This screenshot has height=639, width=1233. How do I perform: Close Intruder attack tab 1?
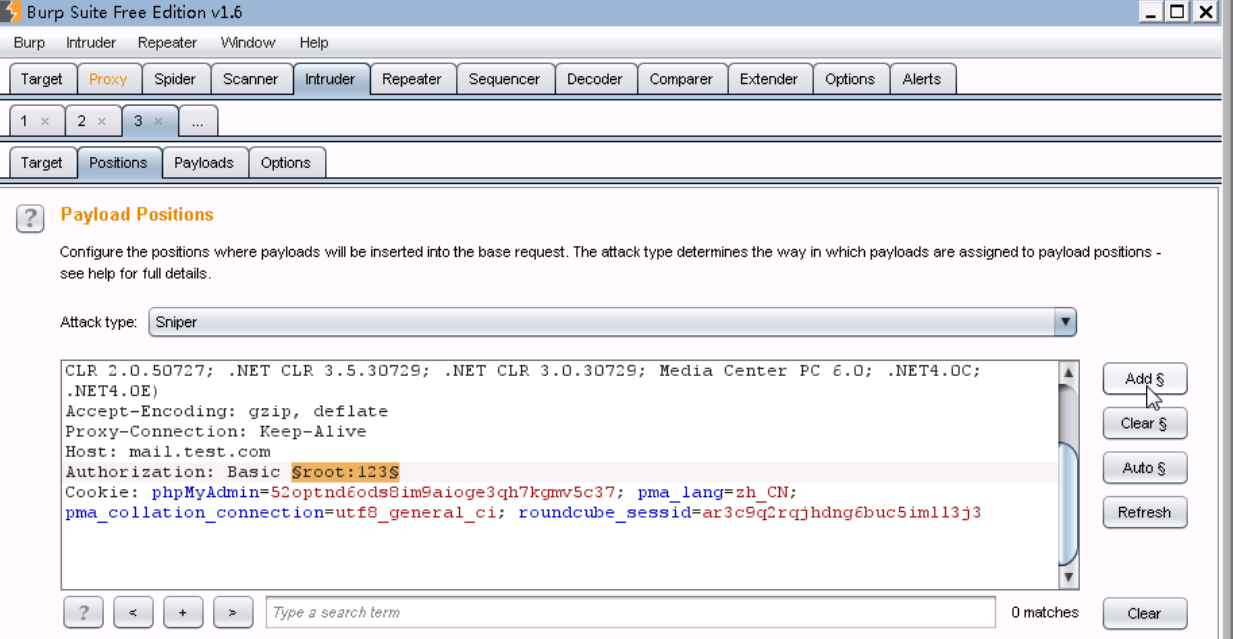45,121
